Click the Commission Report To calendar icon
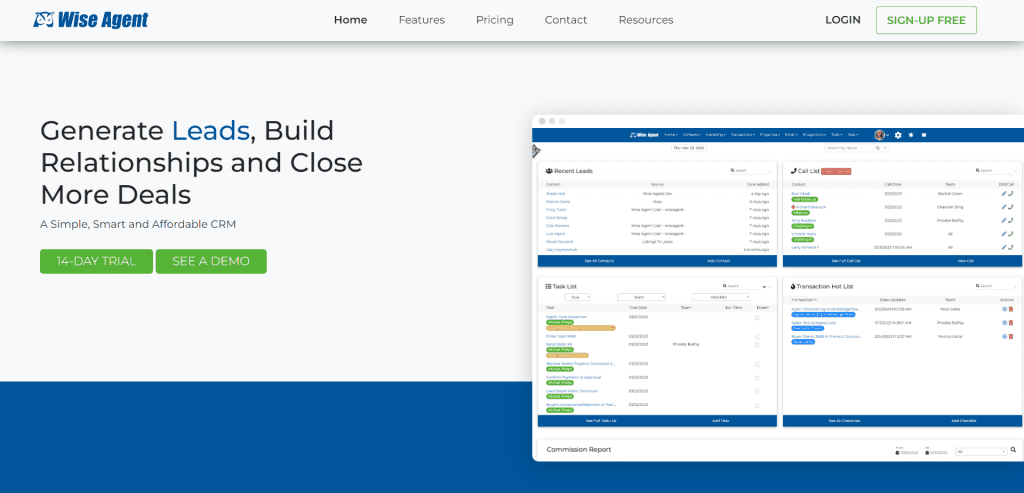The height and width of the screenshot is (493, 1024). [x=927, y=453]
